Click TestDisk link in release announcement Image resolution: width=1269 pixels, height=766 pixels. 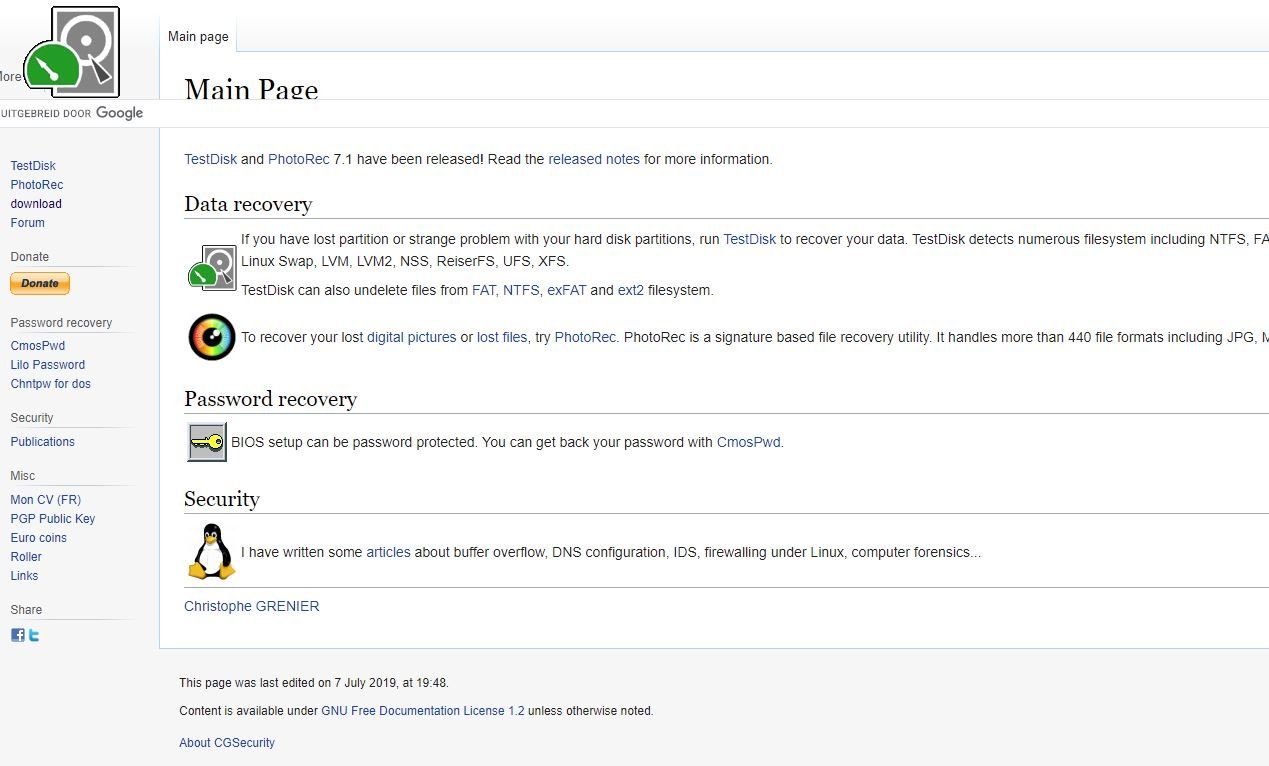pos(211,159)
